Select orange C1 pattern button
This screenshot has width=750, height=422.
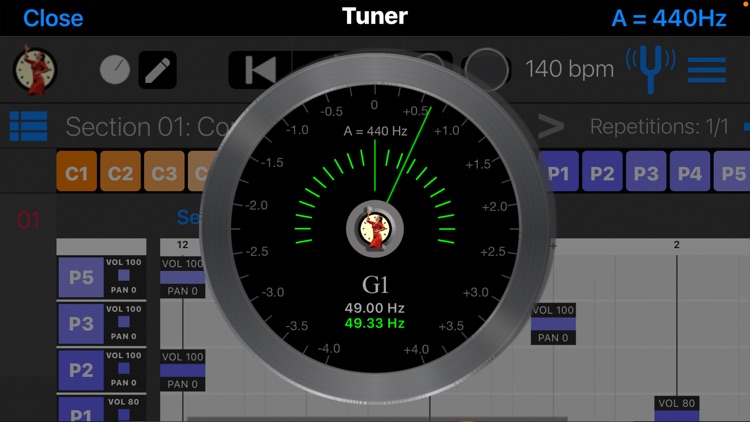tap(77, 172)
